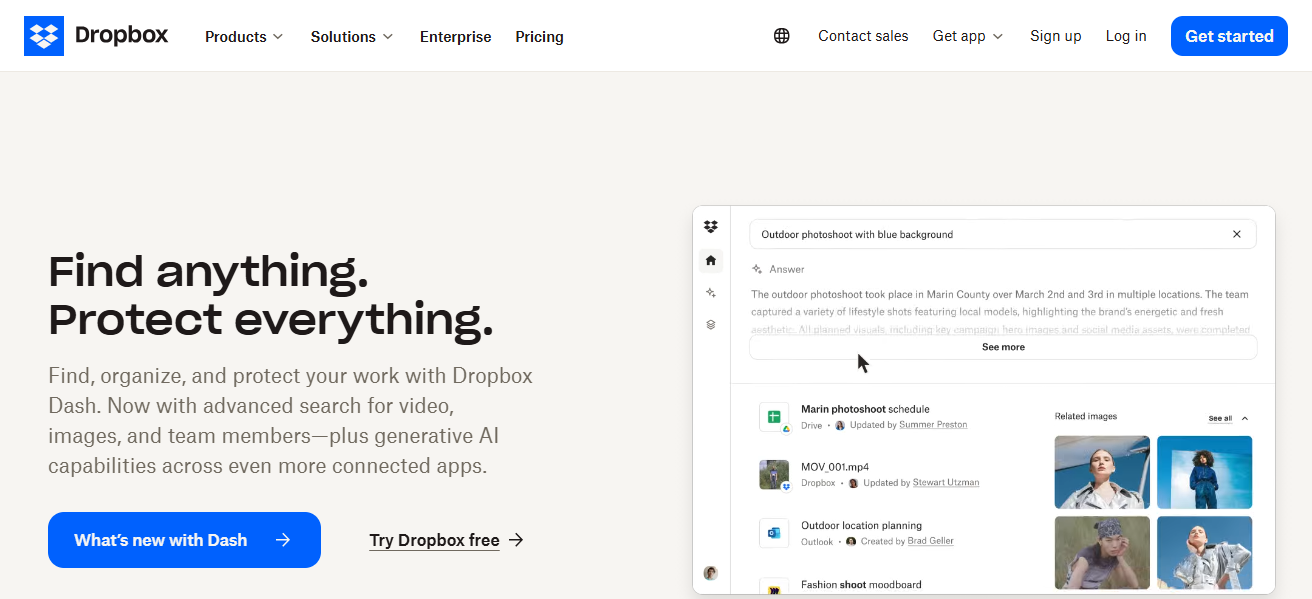Screen dimensions: 1312x599
Task: Click Summer Preston author link
Action: pyautogui.click(x=933, y=425)
